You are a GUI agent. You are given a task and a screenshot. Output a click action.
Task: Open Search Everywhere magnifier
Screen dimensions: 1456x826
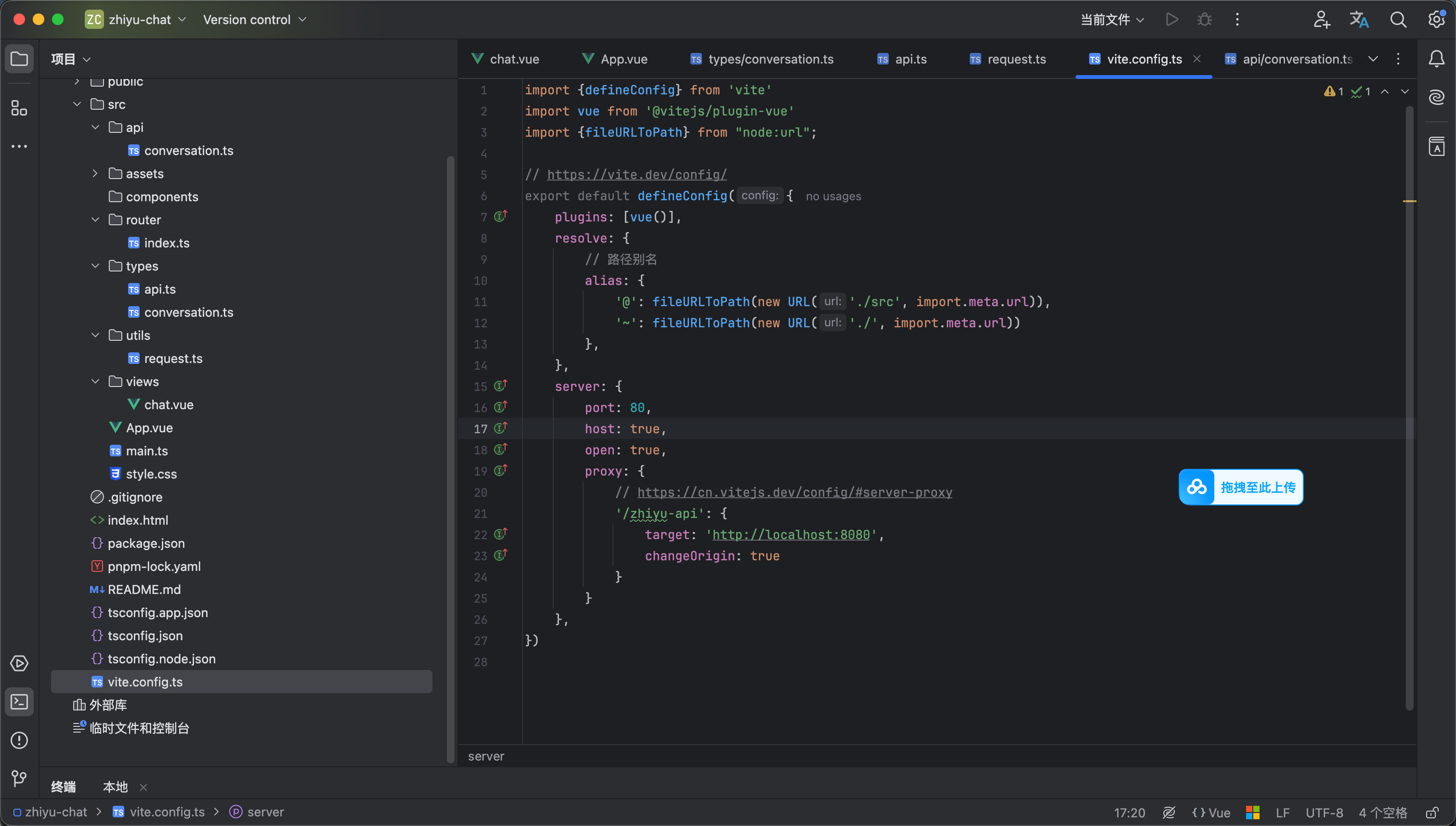pyautogui.click(x=1398, y=20)
